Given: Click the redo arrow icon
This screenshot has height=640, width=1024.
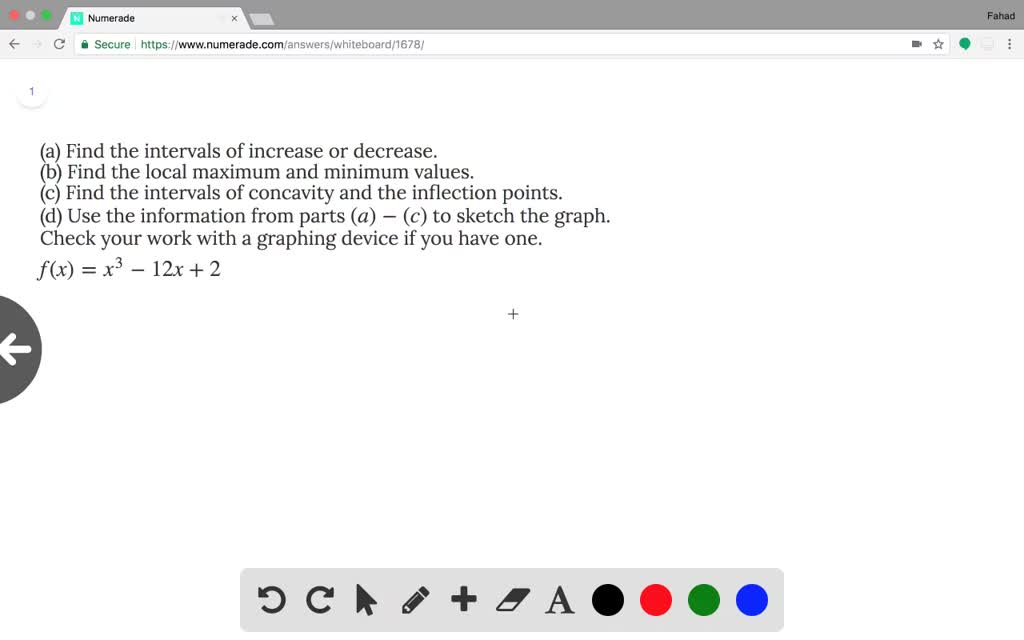Looking at the screenshot, I should [x=319, y=600].
